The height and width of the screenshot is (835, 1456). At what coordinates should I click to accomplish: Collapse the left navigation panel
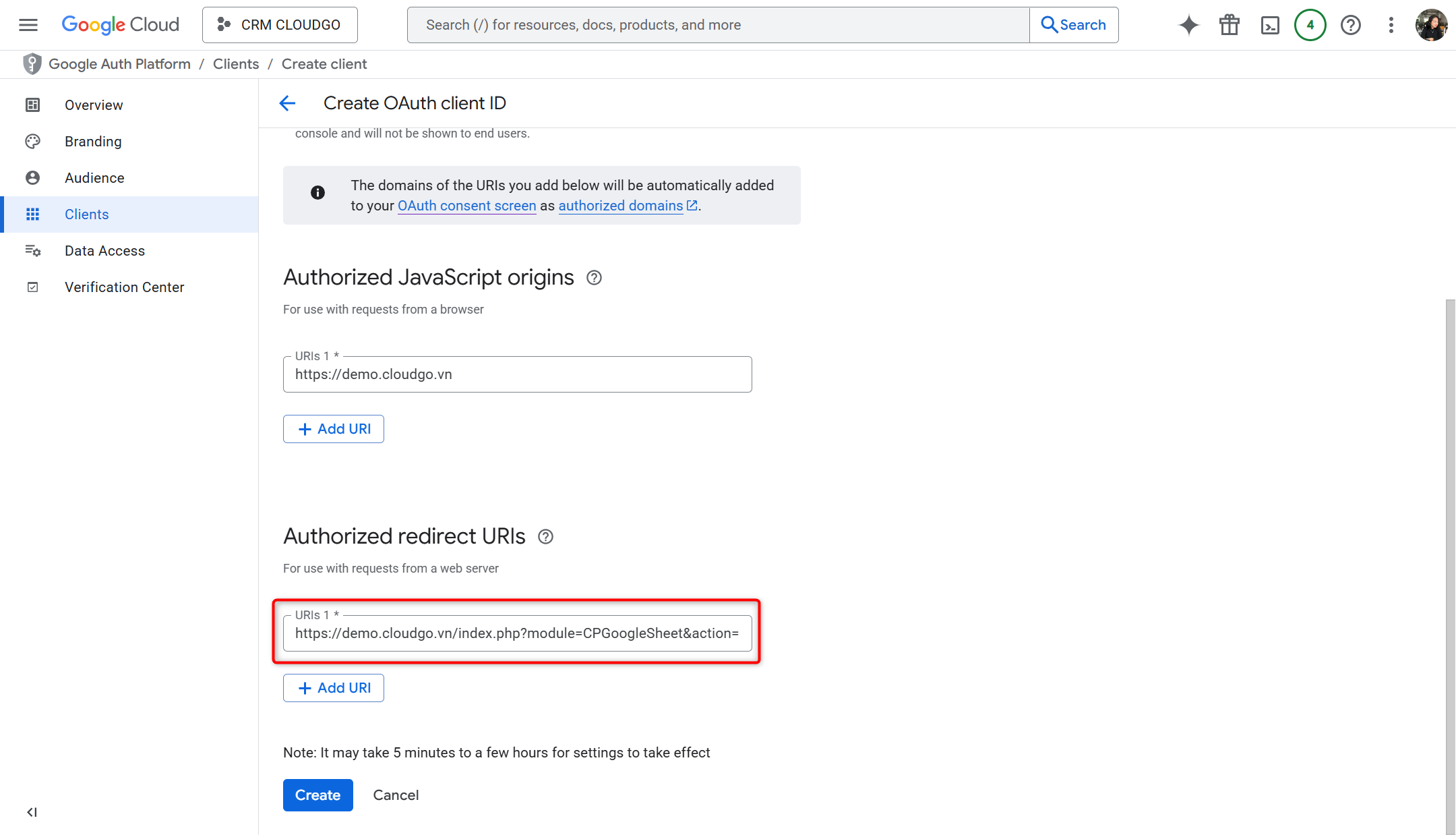pyautogui.click(x=31, y=812)
